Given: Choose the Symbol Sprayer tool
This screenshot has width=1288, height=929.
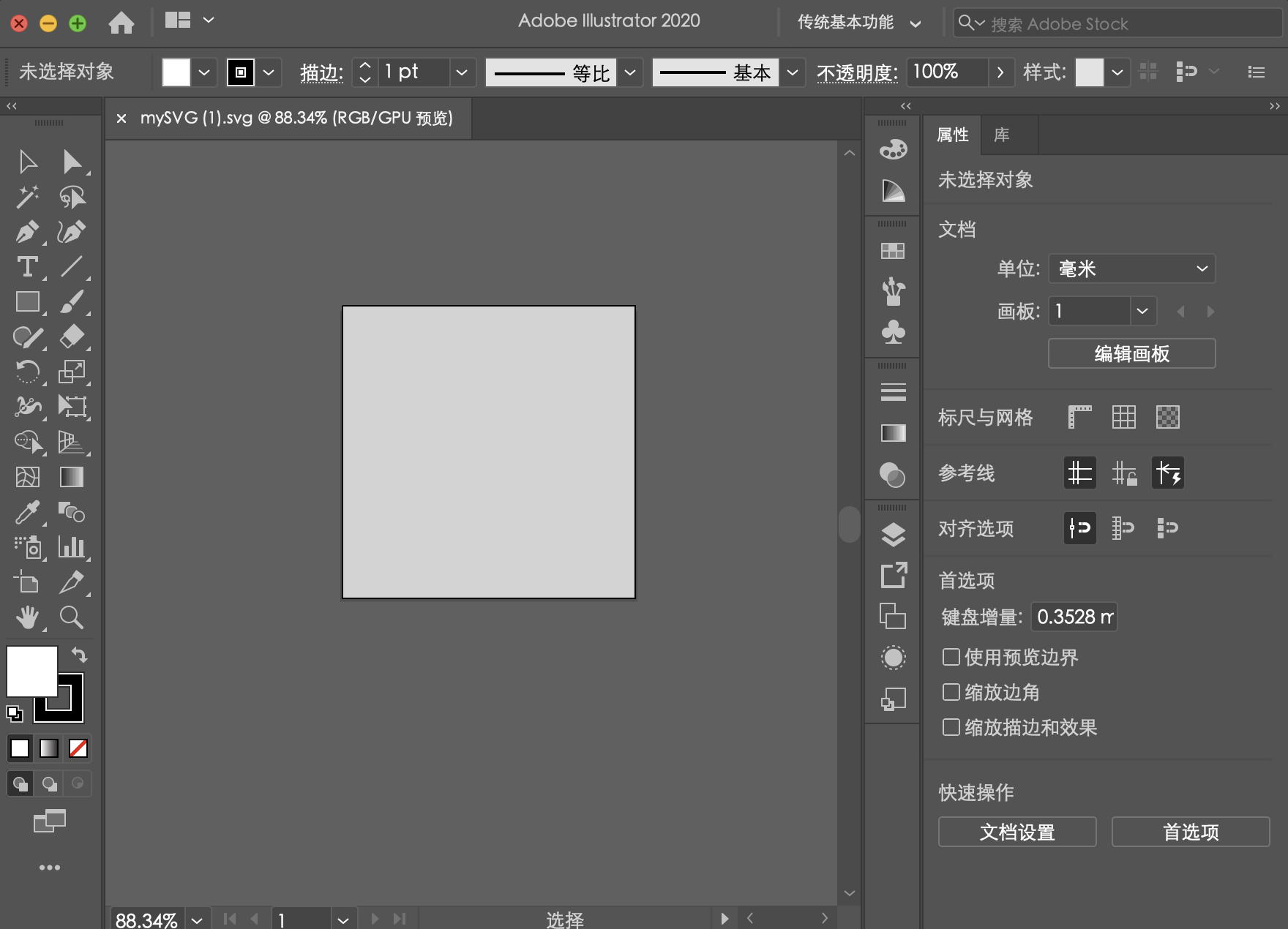Looking at the screenshot, I should tap(28, 547).
